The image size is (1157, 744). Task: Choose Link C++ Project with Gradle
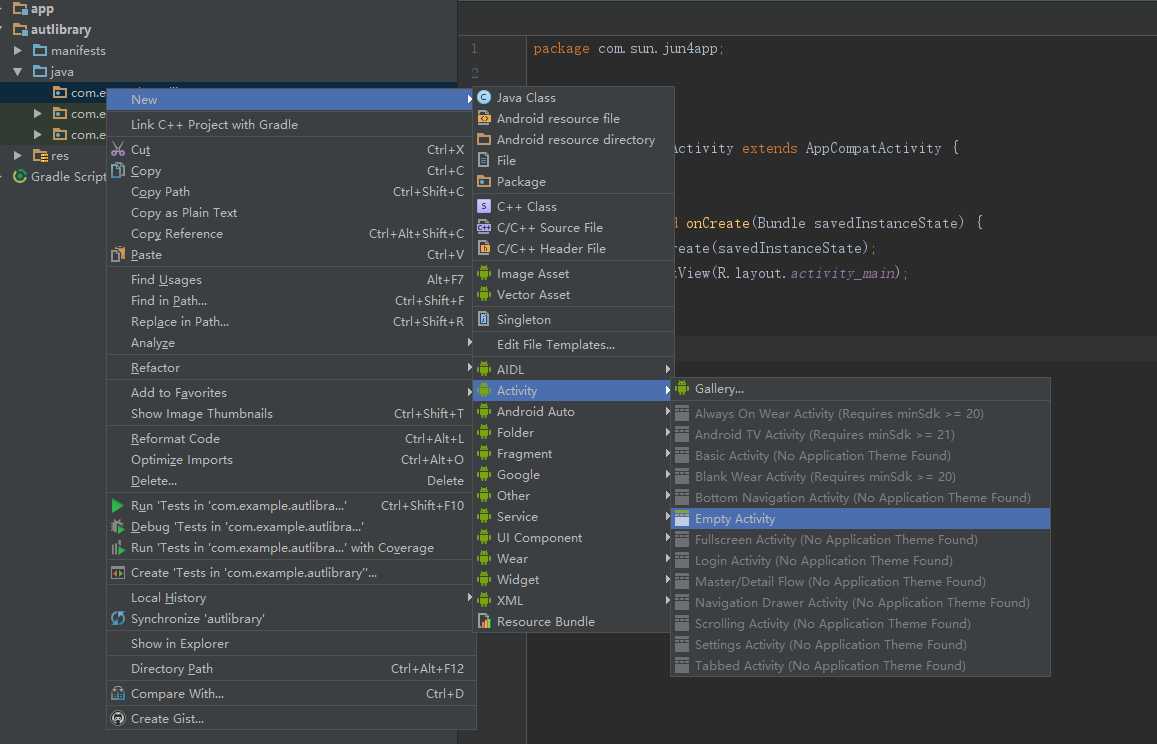[x=291, y=125]
